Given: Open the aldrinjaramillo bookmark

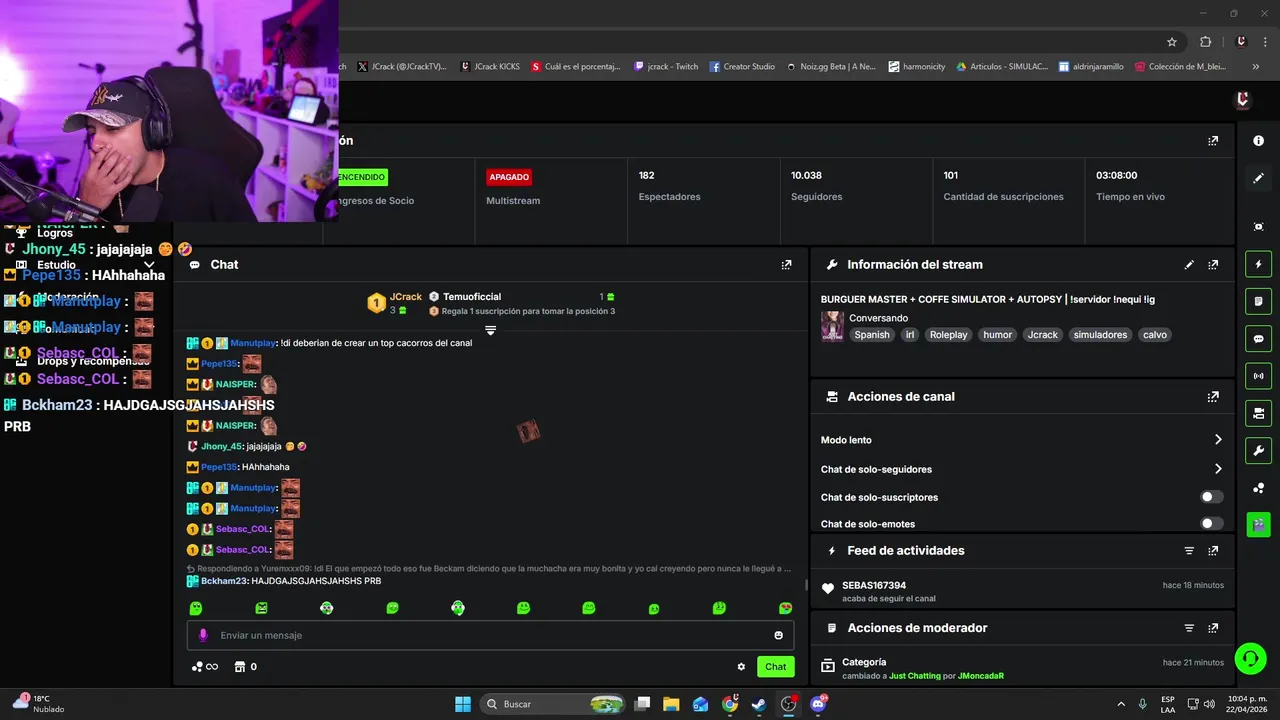Looking at the screenshot, I should [x=1091, y=67].
